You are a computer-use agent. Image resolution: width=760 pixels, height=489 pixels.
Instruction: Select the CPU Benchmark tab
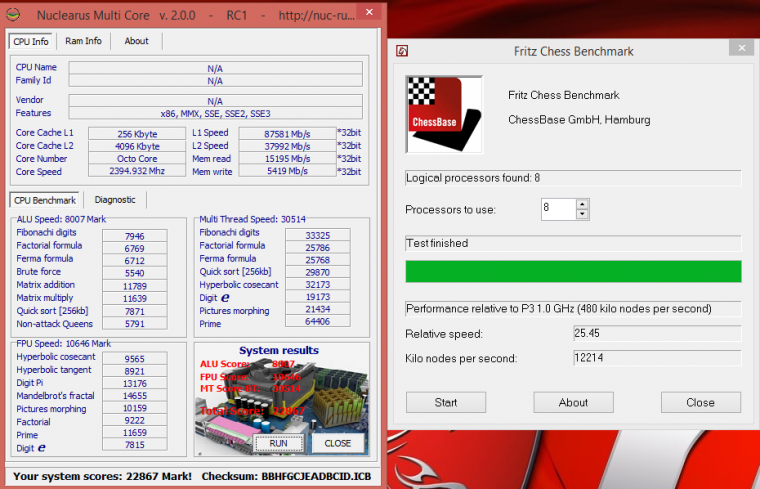click(x=45, y=199)
